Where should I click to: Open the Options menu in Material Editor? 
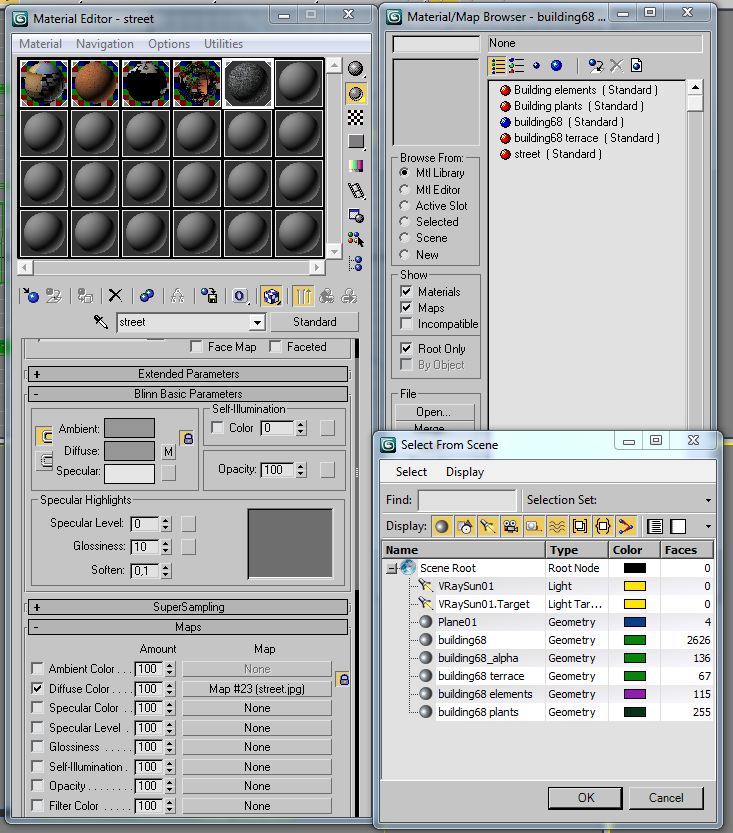point(169,44)
